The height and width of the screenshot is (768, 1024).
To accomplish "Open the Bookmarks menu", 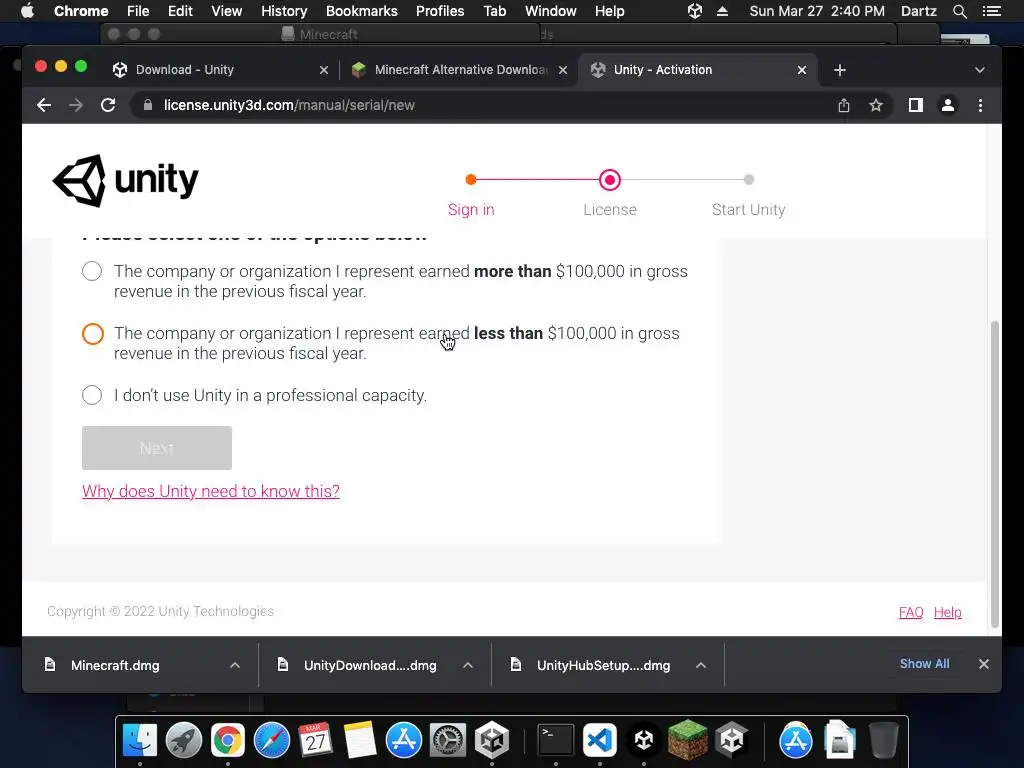I will click(x=362, y=11).
